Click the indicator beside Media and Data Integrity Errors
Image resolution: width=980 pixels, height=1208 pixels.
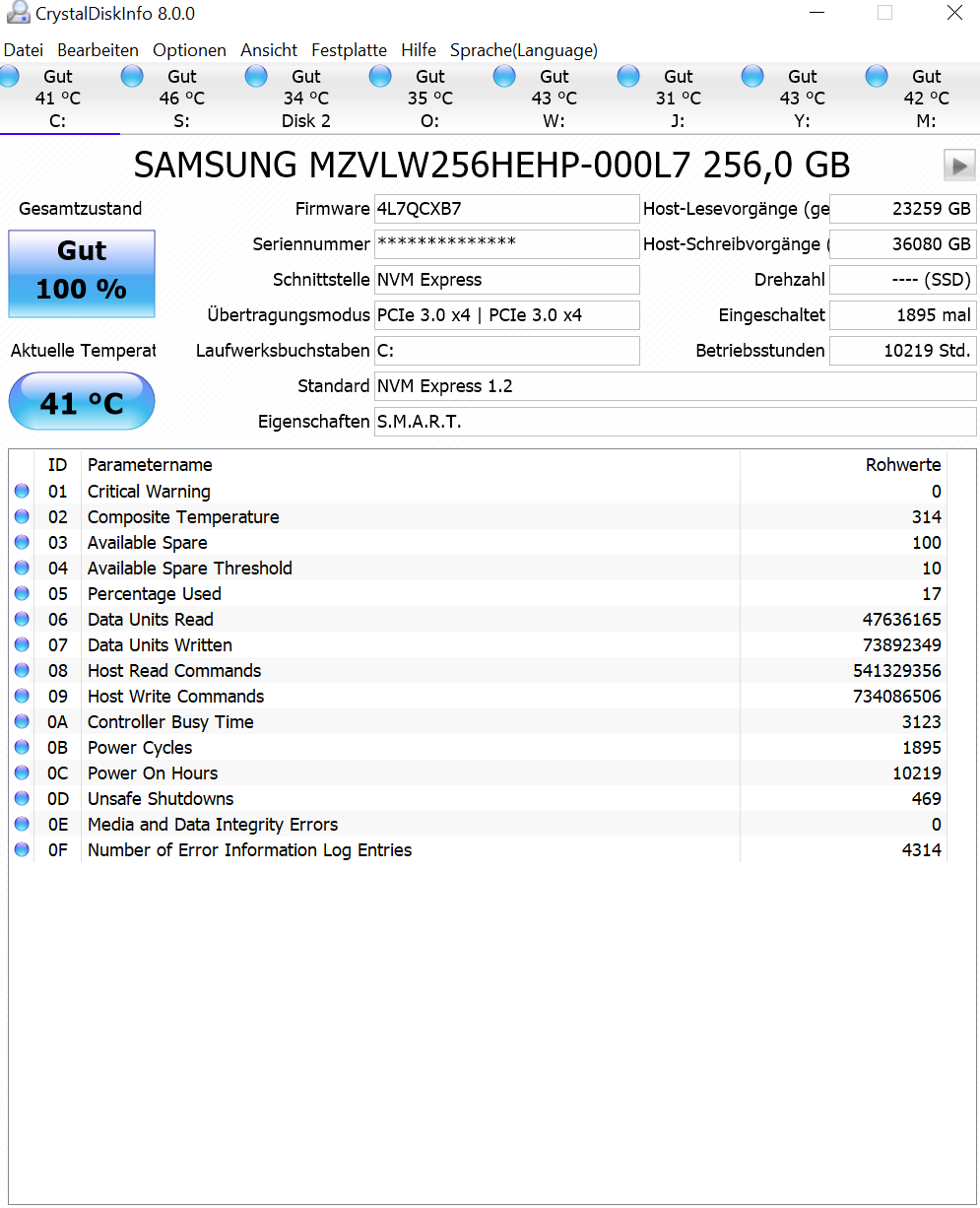click(x=21, y=824)
